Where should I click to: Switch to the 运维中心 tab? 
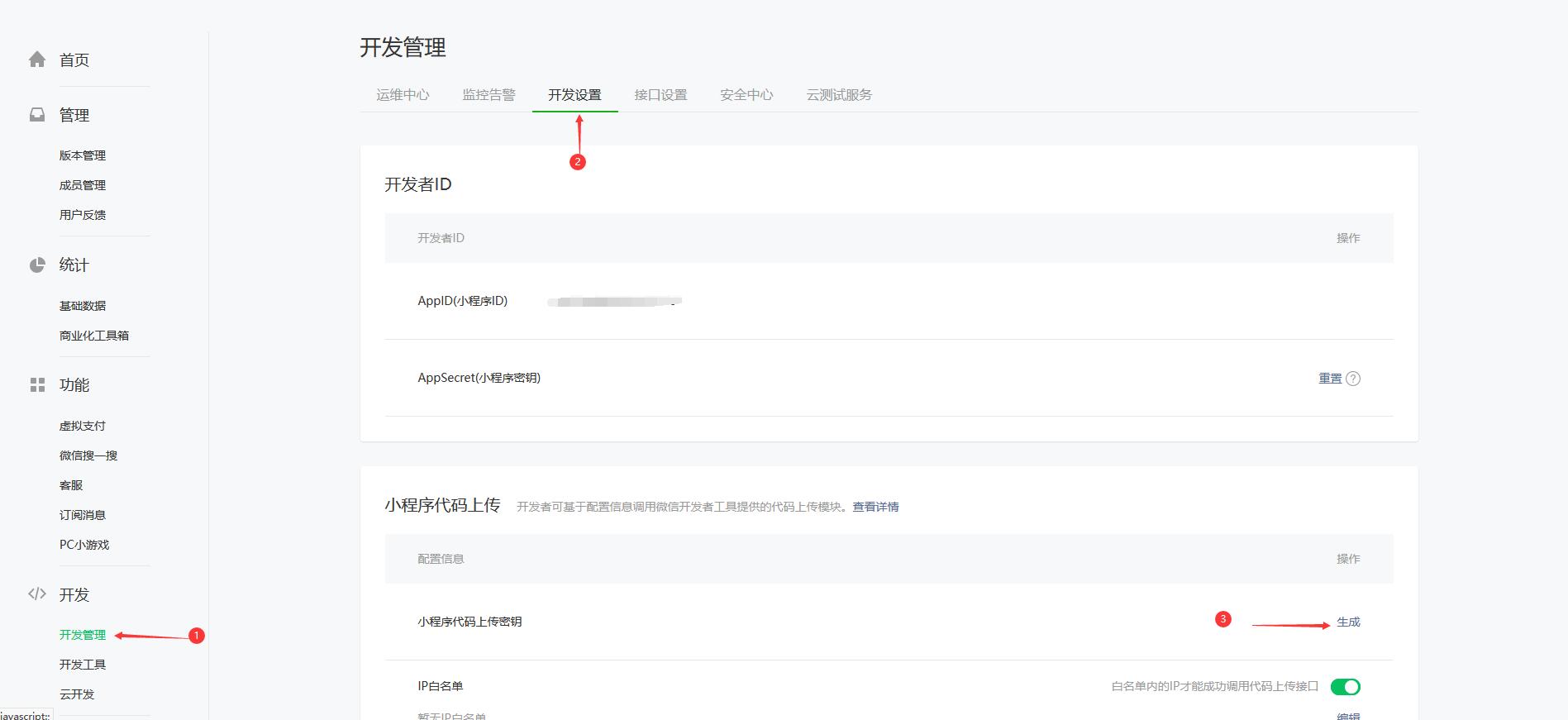coord(403,95)
